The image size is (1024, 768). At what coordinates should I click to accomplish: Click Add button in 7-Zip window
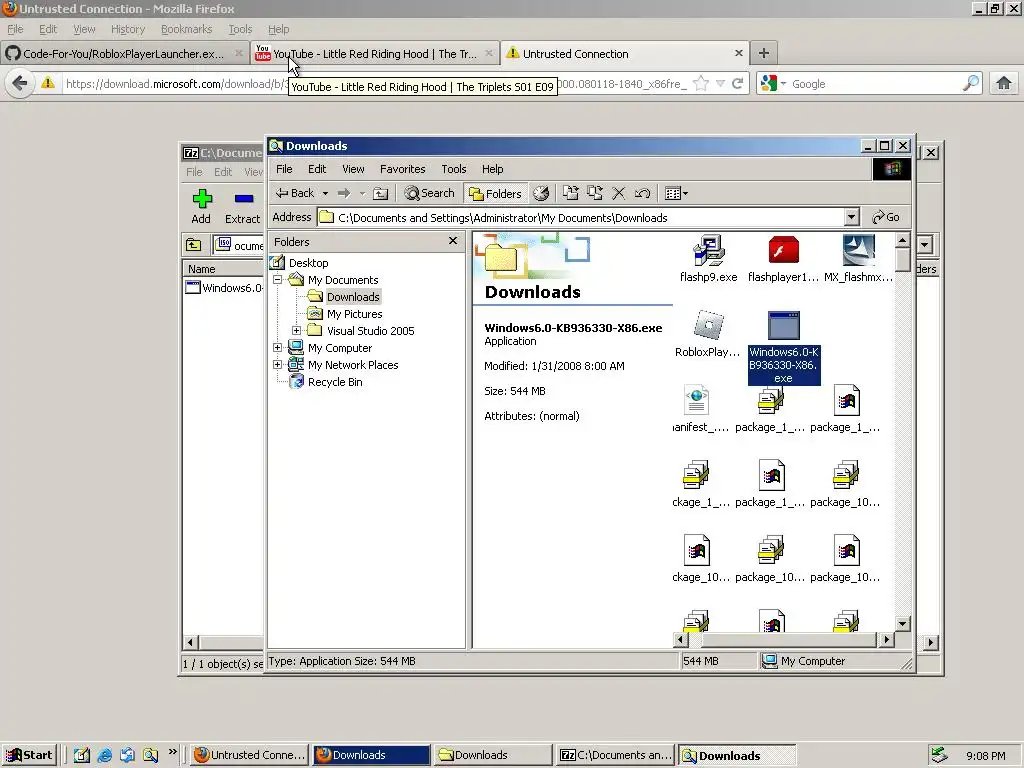(x=201, y=206)
